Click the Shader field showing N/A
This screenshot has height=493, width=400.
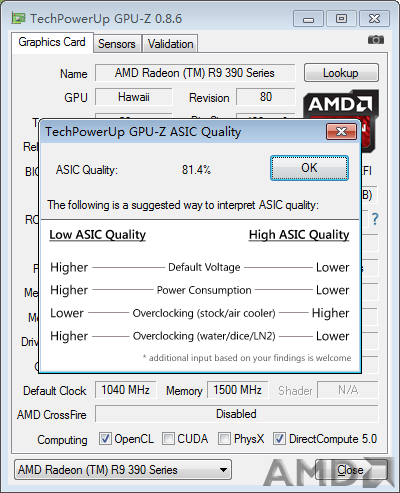(348, 390)
